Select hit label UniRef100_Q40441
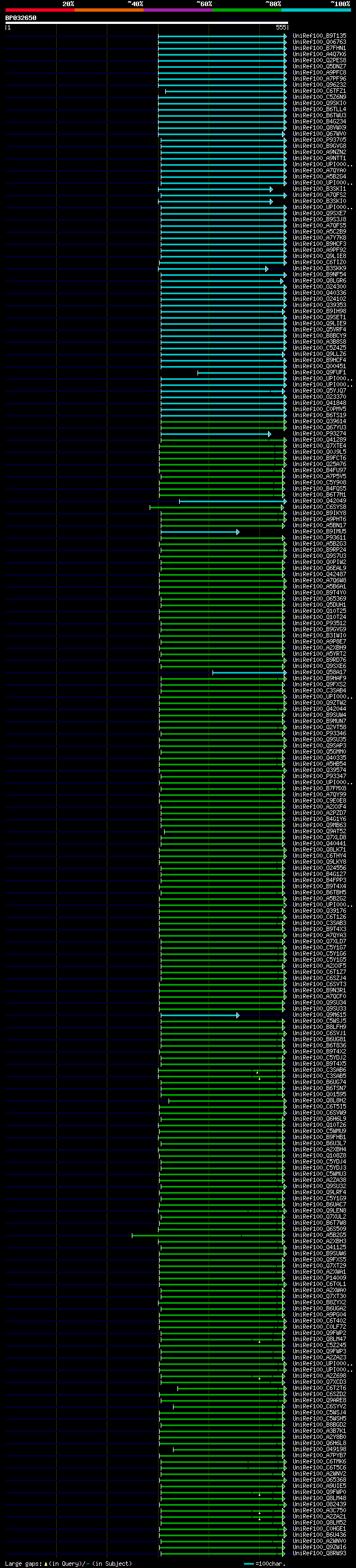 coord(319,844)
